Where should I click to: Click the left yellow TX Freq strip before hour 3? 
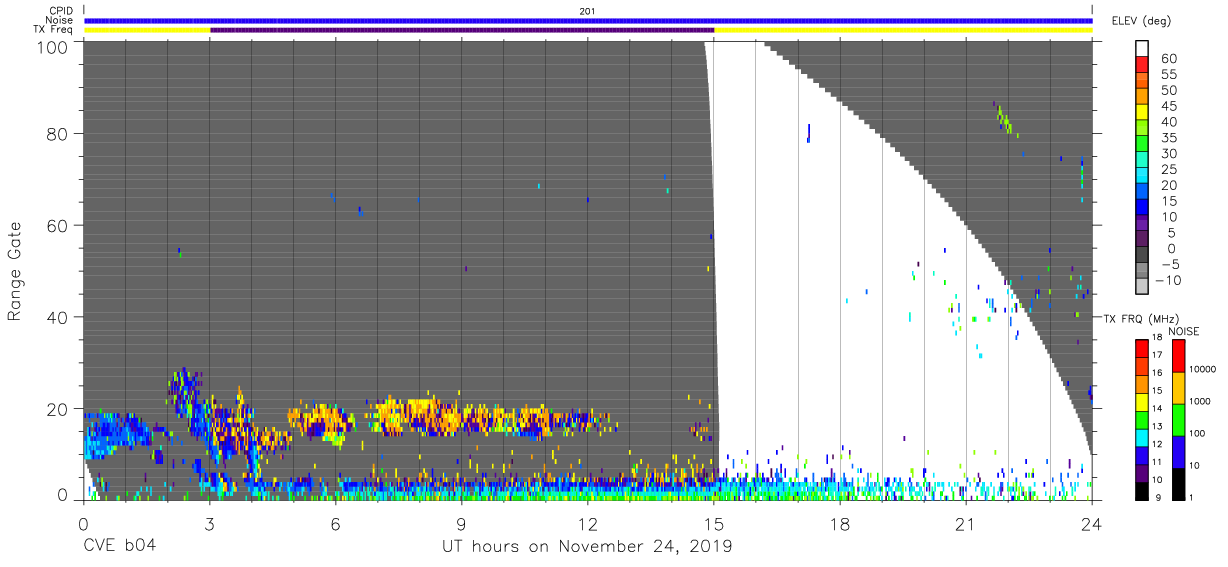click(x=147, y=30)
